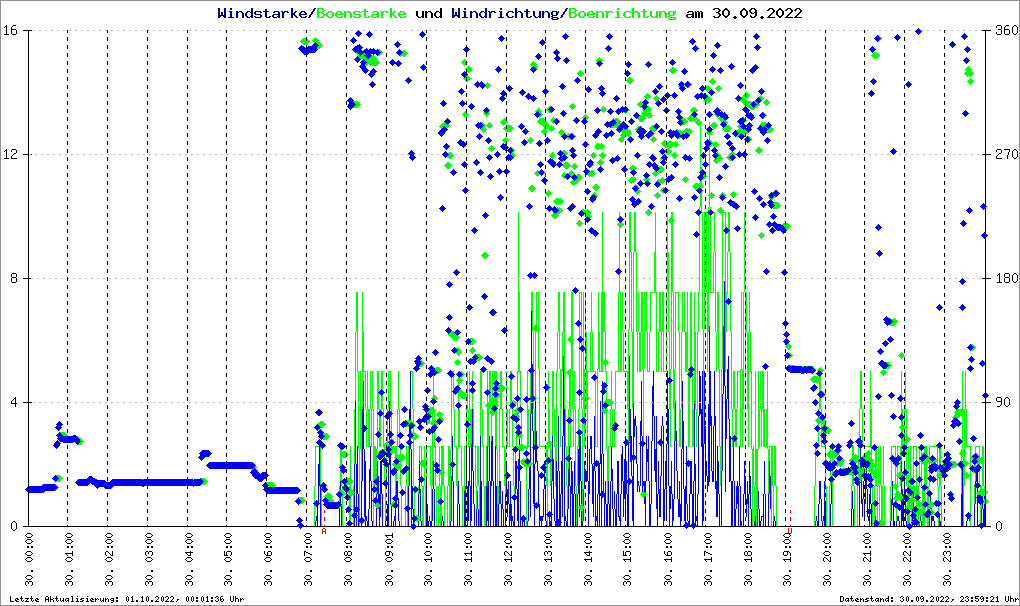
Task: Click the '30. 03:00' time axis label
Action: 148,560
